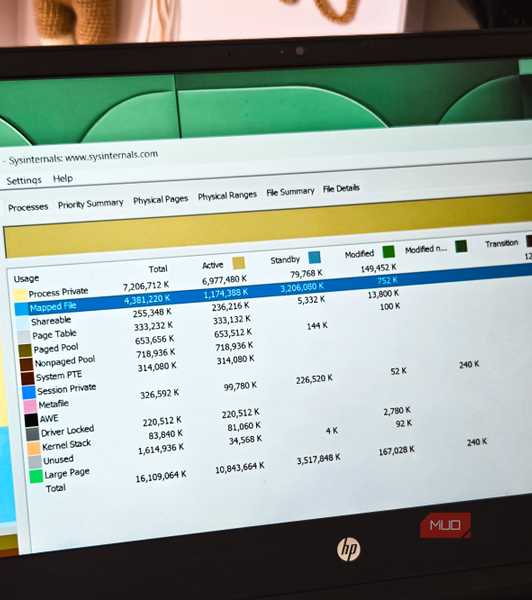532x600 pixels.
Task: Select the AWE row
Action: pyautogui.click(x=49, y=418)
